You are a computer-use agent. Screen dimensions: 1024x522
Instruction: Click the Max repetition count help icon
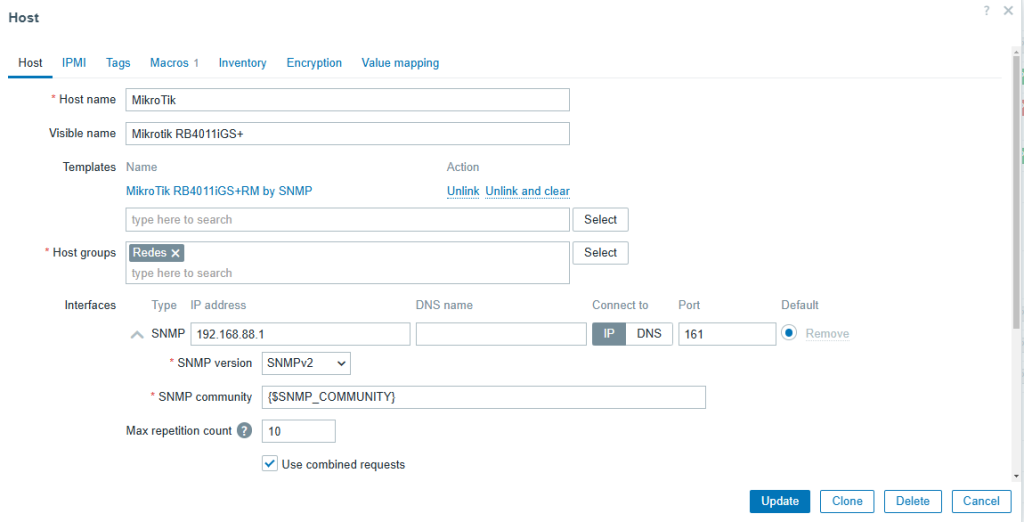click(244, 431)
